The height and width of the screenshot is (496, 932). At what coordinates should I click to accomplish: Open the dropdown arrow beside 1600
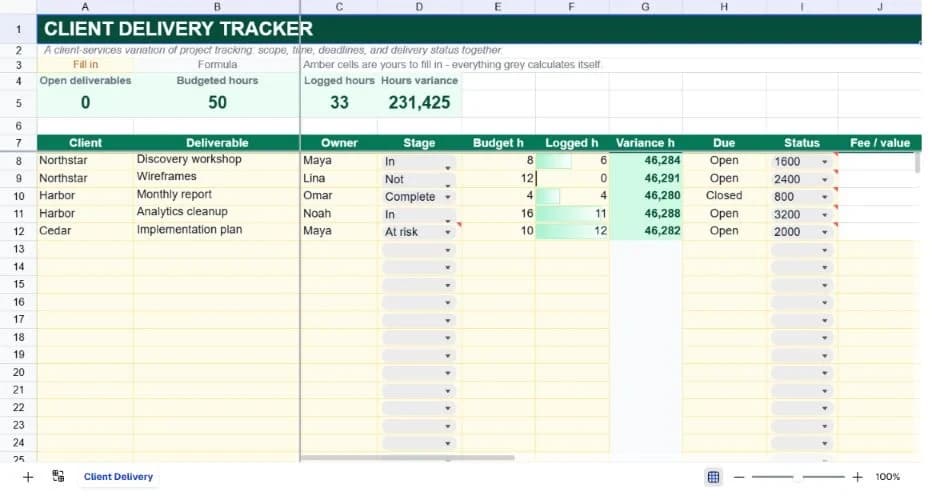click(x=824, y=162)
